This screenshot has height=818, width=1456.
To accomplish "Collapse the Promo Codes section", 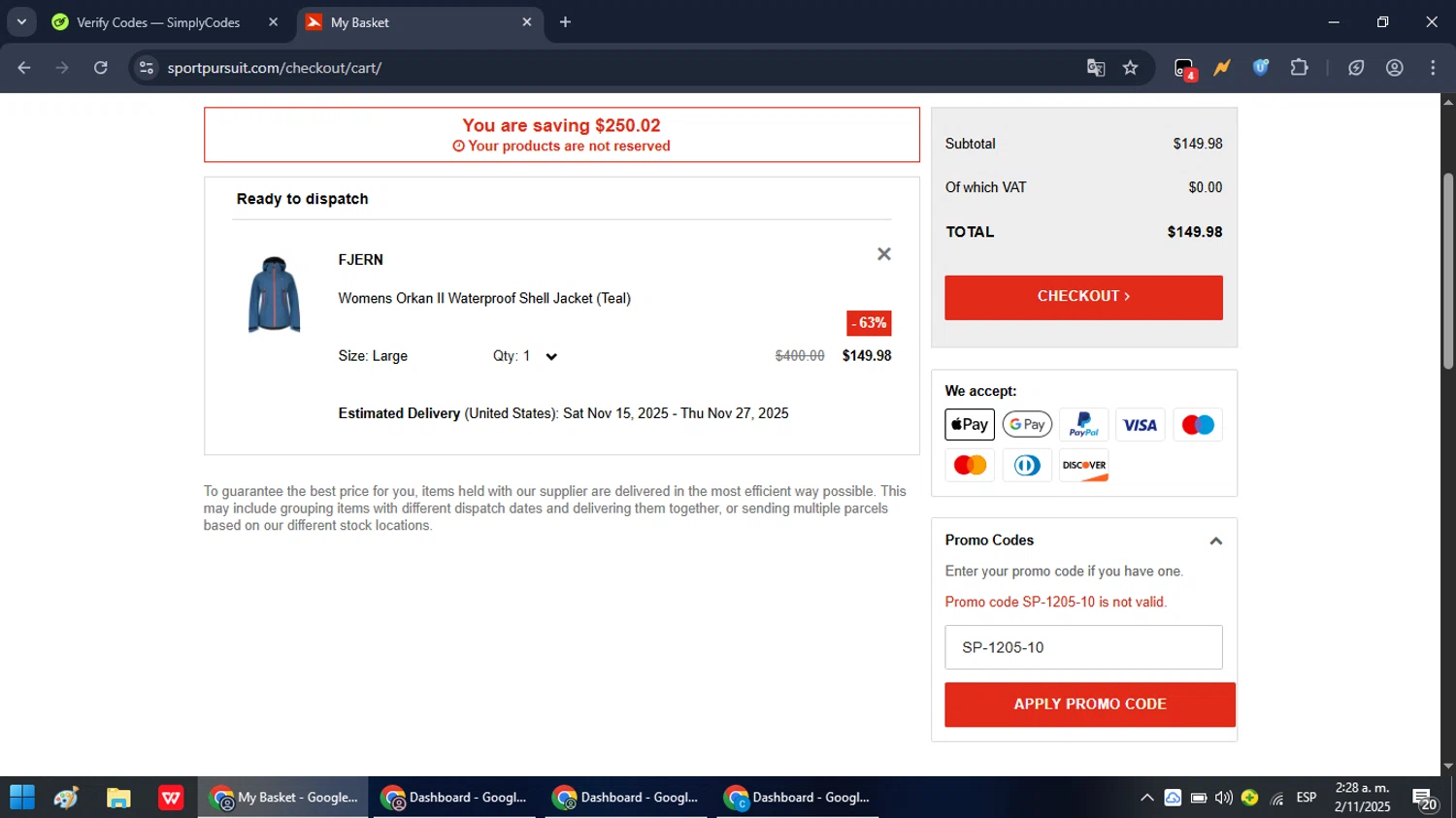I will pos(1215,541).
